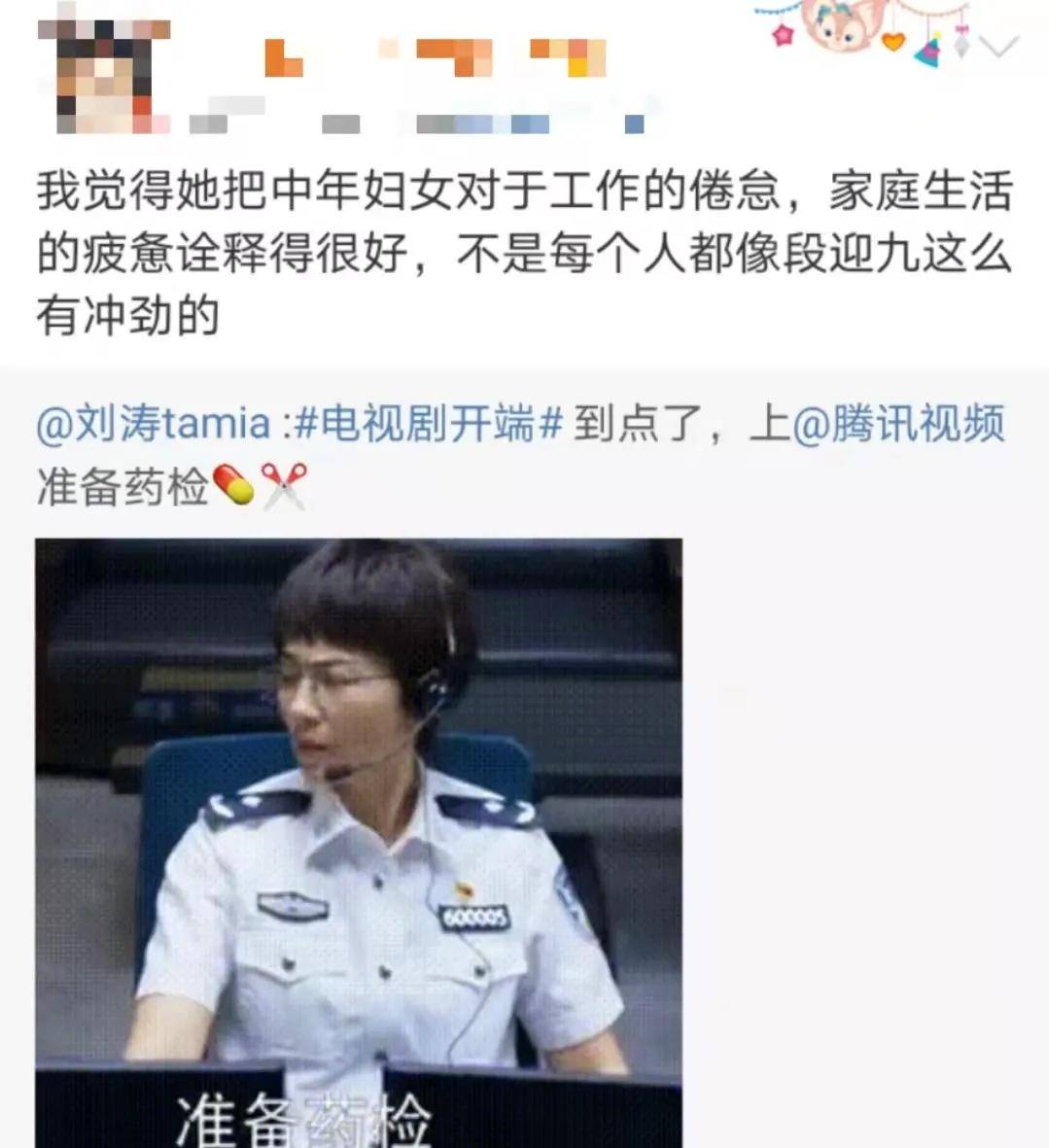Tap the pink star ornament icon
The image size is (1049, 1148).
pos(784,34)
